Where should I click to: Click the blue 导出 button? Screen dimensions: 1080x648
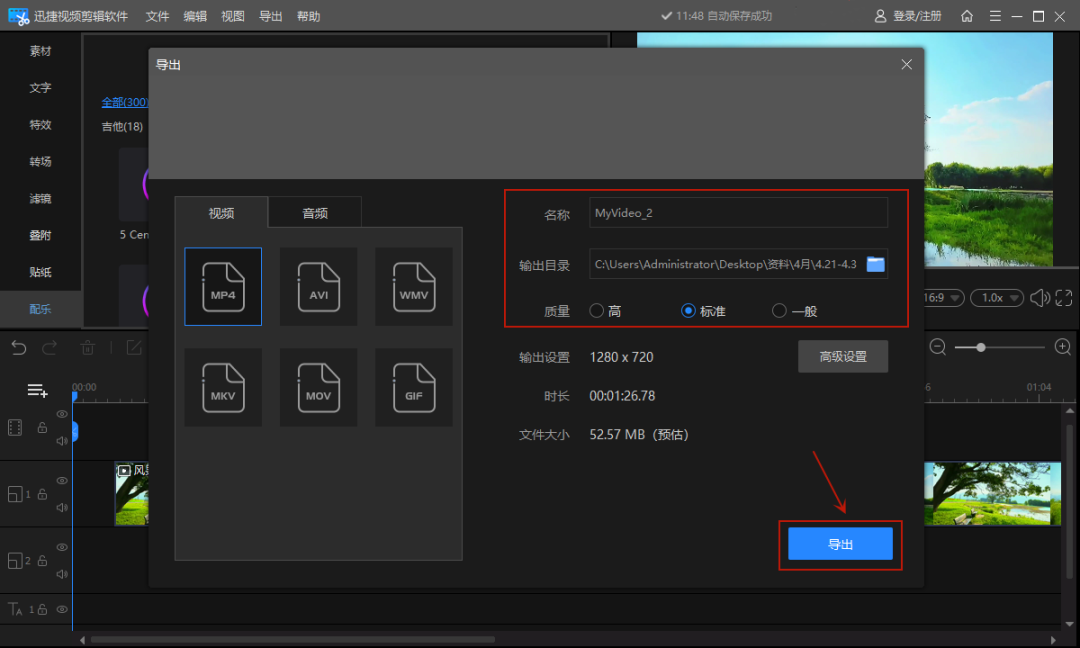tap(840, 544)
